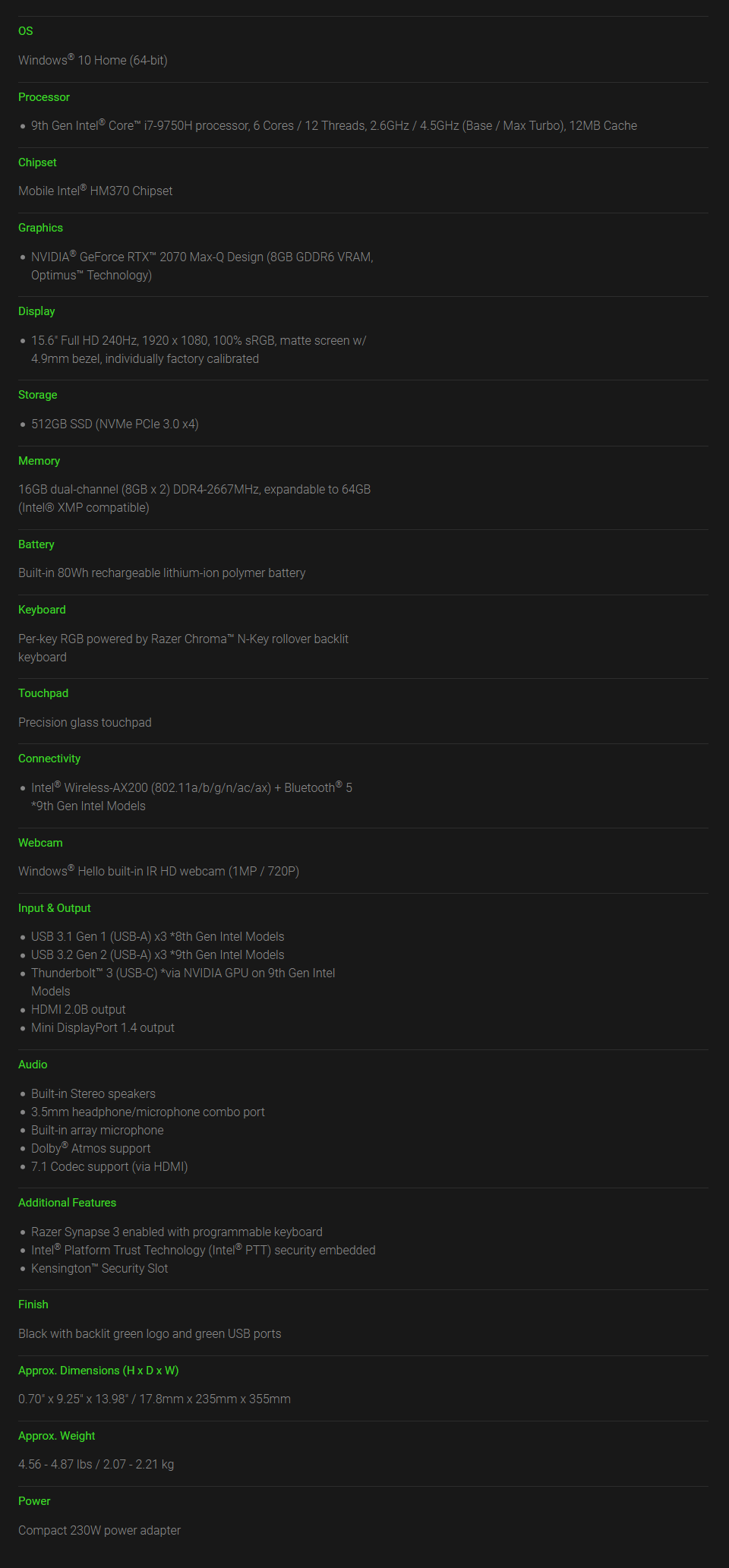The height and width of the screenshot is (1568, 729).
Task: Click the i7-9750H processor spec line
Action: pos(334,125)
